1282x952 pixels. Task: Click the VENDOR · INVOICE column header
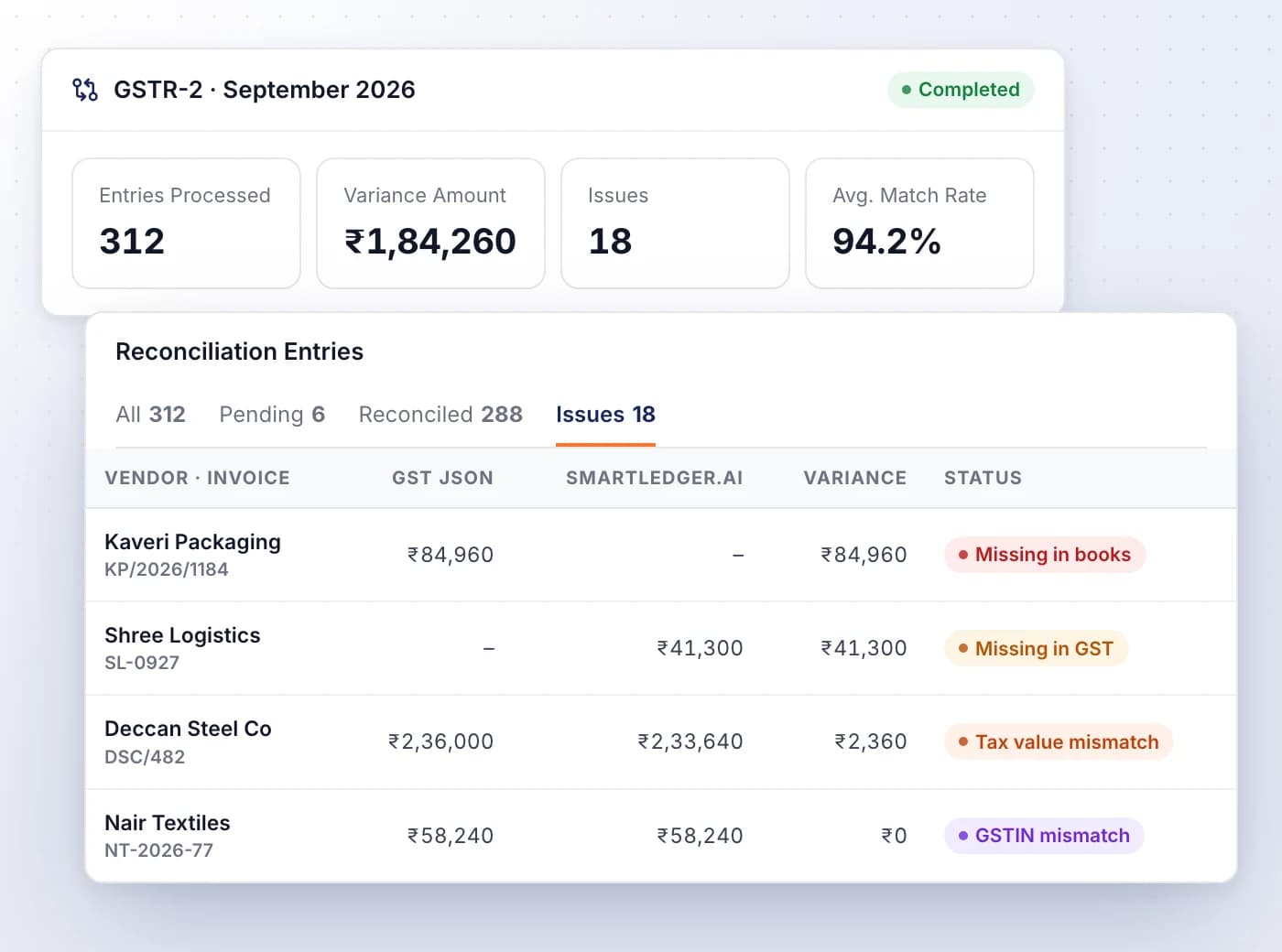(197, 478)
